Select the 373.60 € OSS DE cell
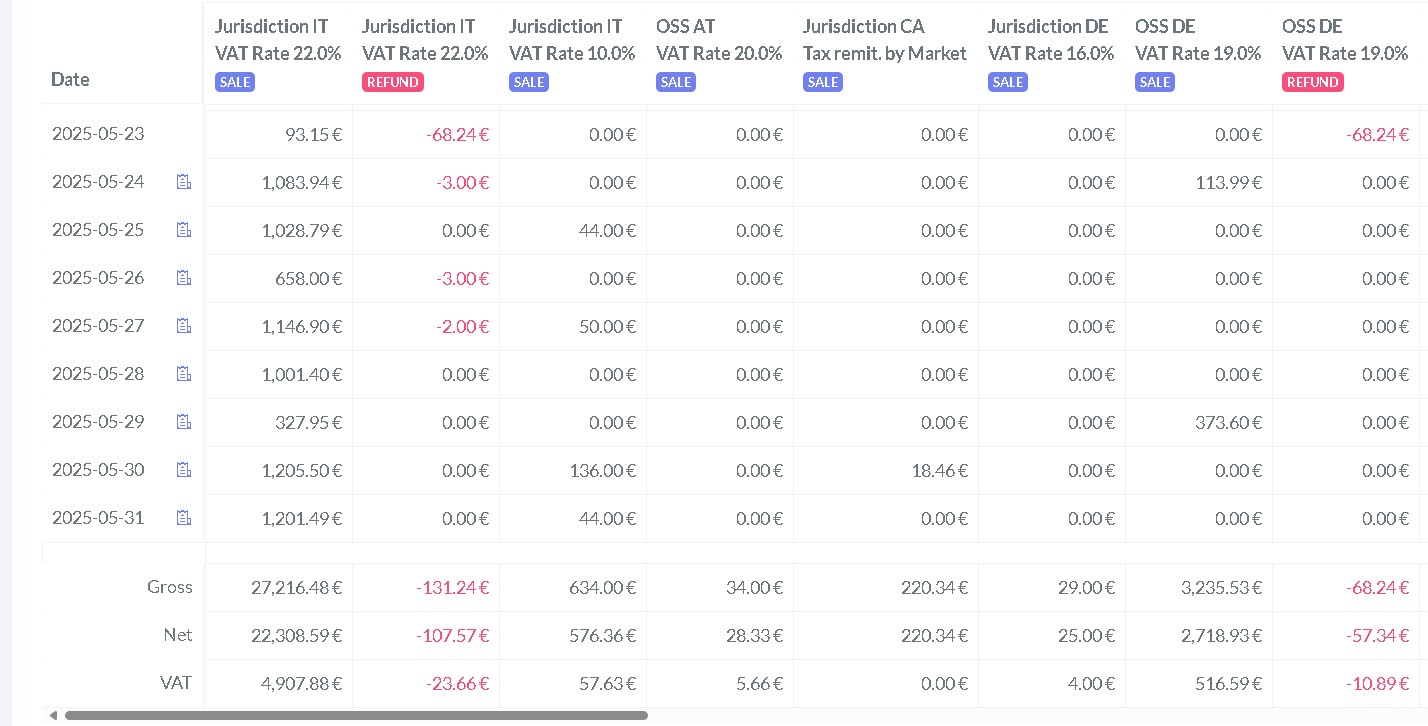This screenshot has height=726, width=1428. click(x=1226, y=422)
